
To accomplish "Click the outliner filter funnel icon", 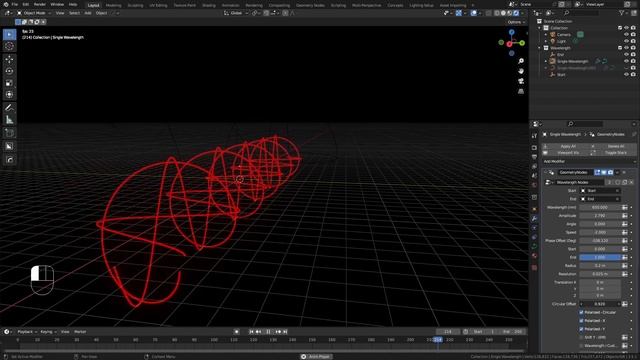I will pos(622,13).
